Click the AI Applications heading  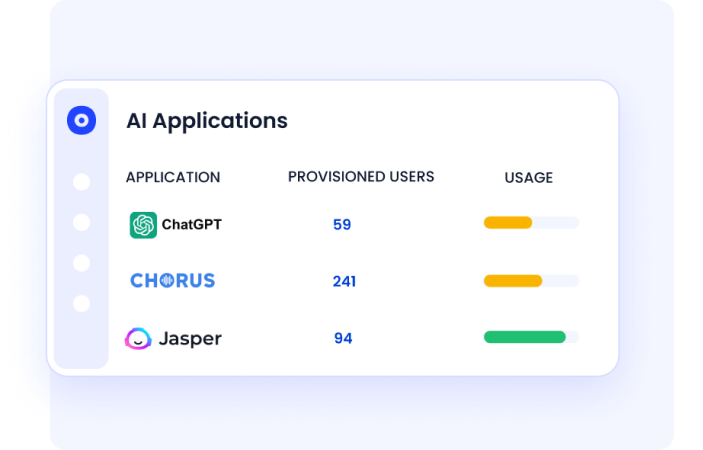(207, 121)
